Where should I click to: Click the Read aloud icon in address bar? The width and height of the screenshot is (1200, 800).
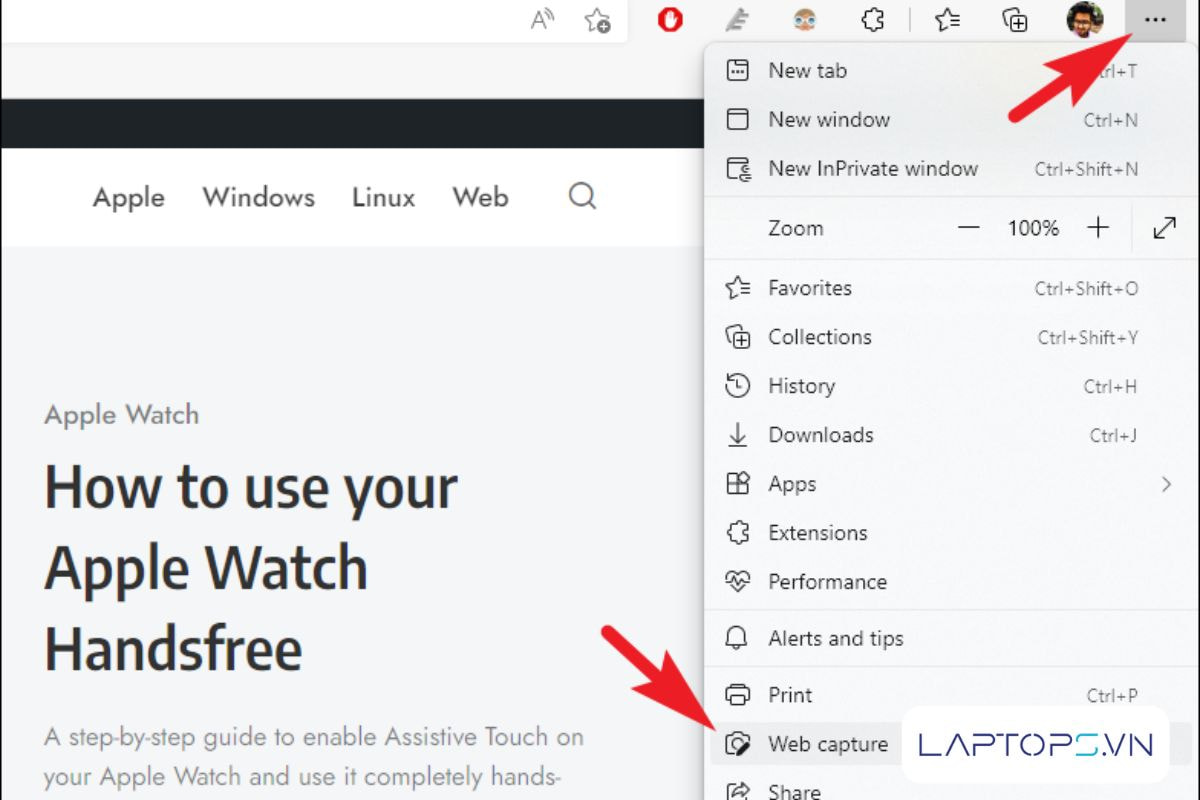(x=542, y=20)
